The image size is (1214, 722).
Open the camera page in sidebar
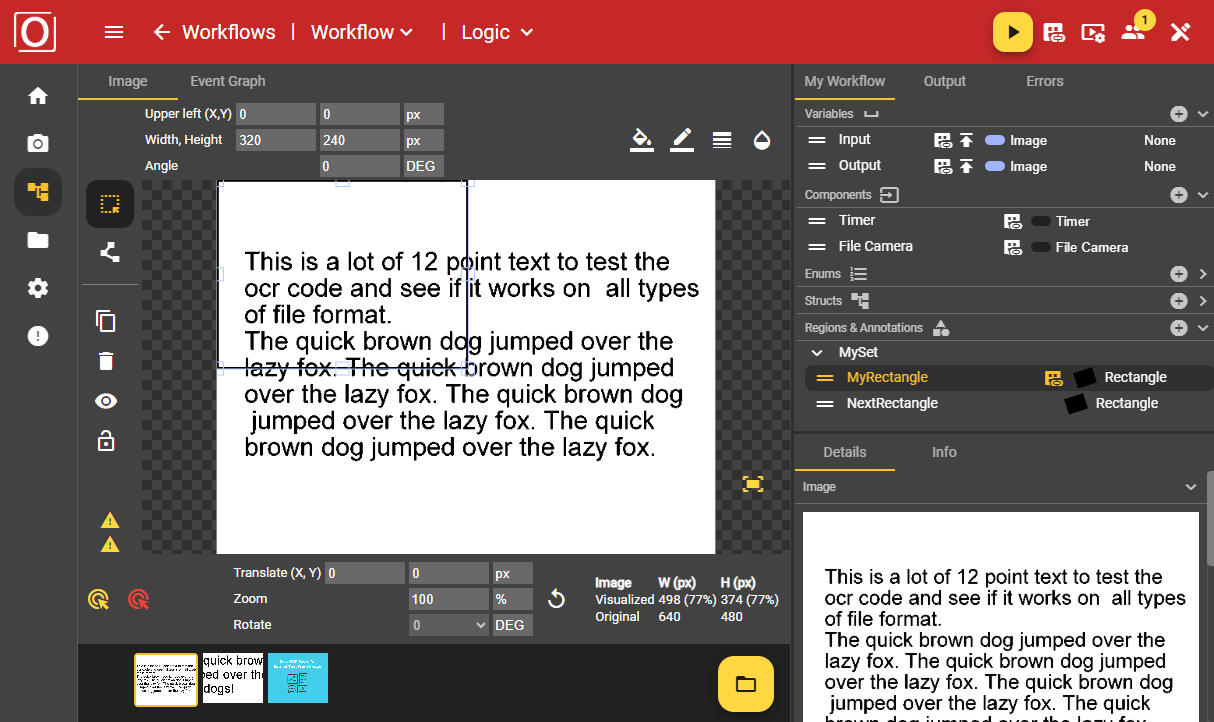tap(38, 144)
